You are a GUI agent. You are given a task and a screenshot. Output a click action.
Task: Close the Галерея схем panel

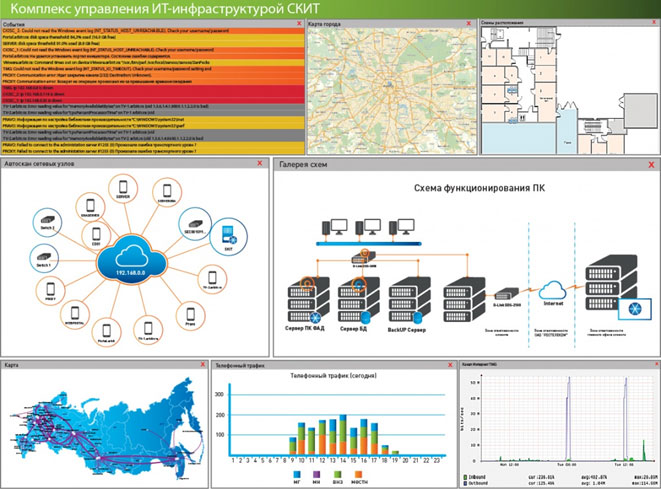point(650,163)
